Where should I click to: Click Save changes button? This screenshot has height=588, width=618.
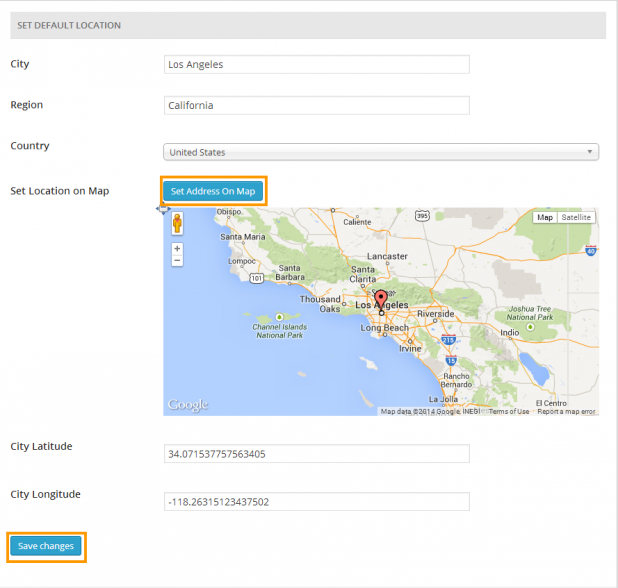(46, 546)
